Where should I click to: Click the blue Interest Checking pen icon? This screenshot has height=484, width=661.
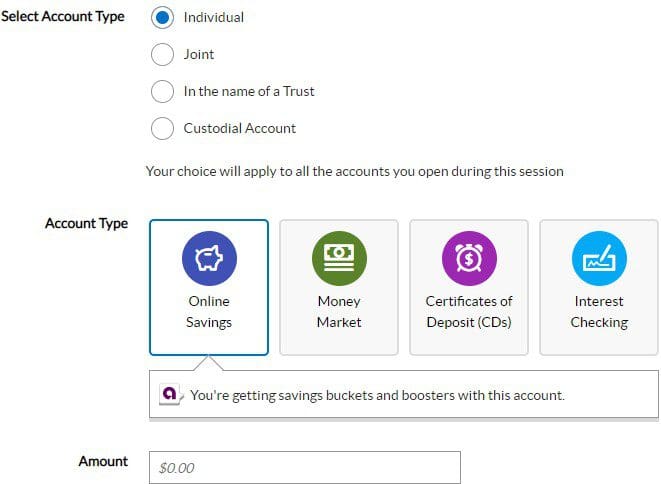(x=599, y=258)
